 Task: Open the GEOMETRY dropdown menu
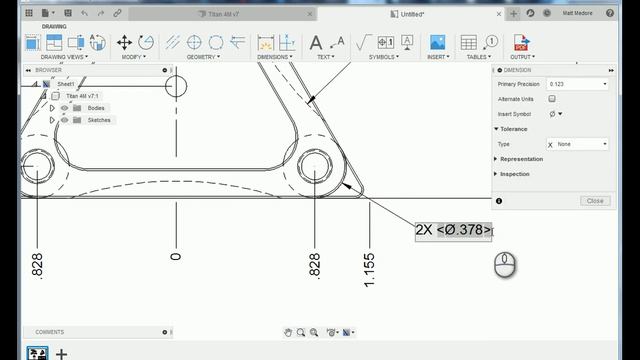click(x=203, y=57)
